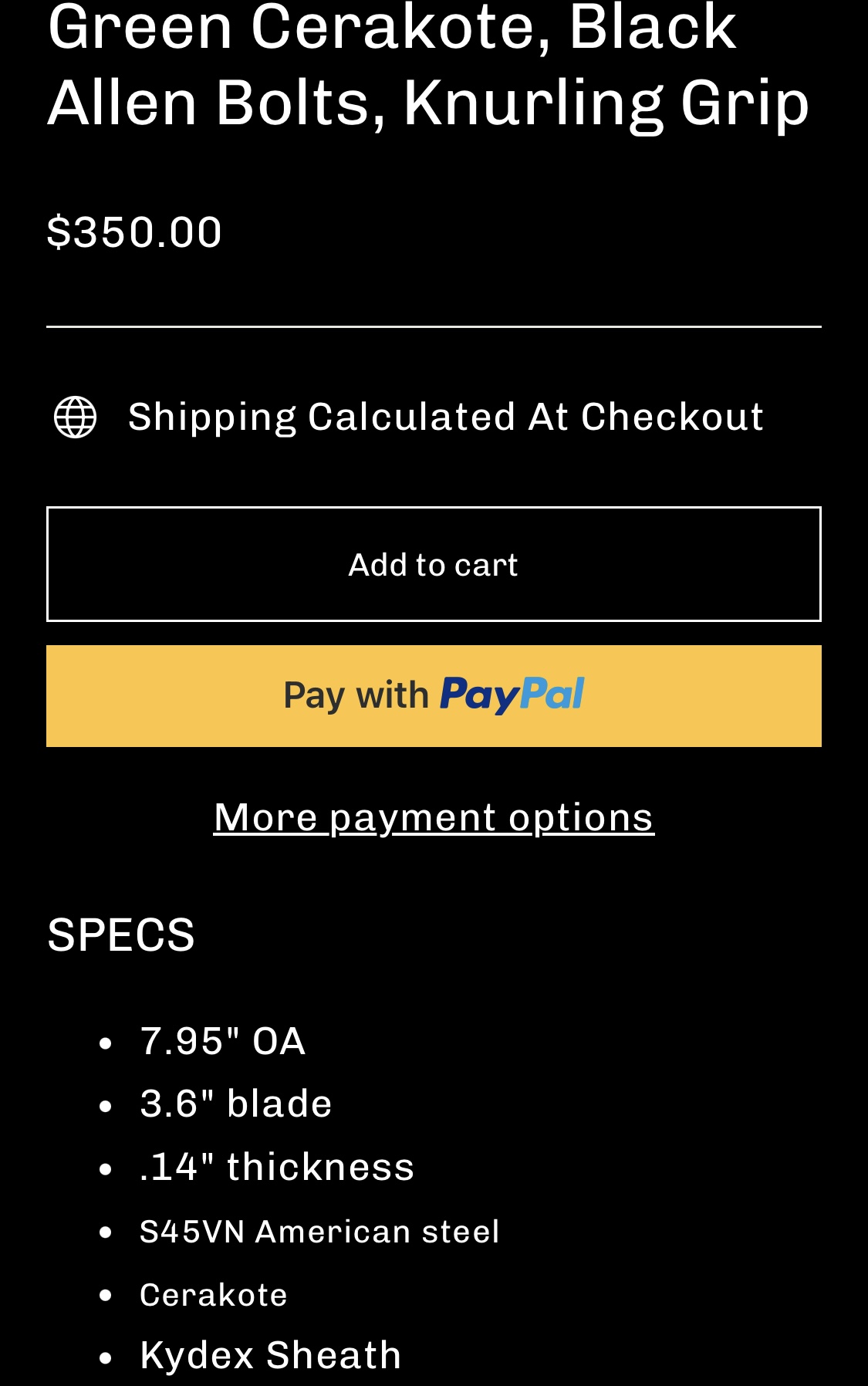The height and width of the screenshot is (1386, 868).
Task: Select the 3.6" blade spec line
Action: pos(236,1104)
